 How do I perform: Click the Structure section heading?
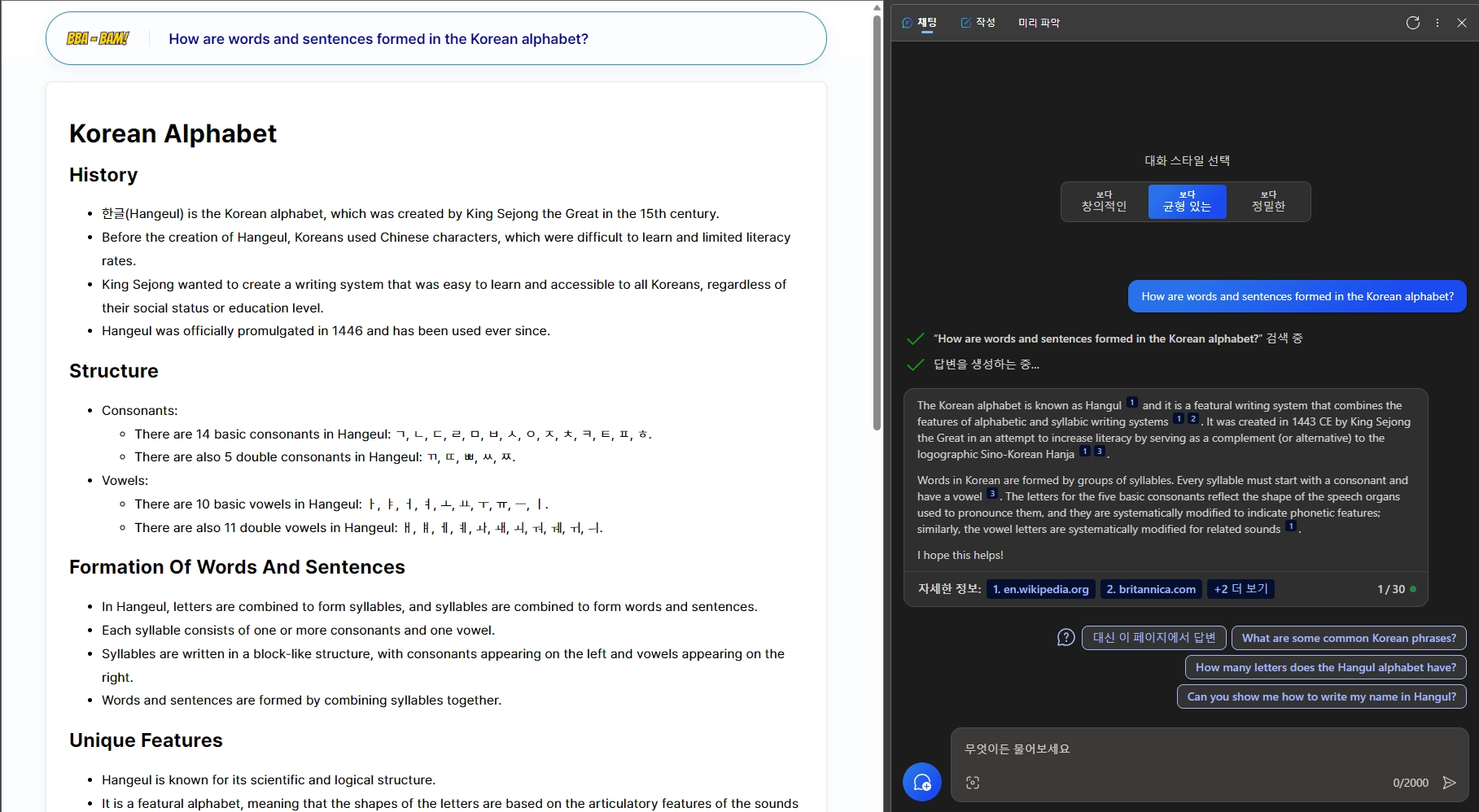[114, 371]
